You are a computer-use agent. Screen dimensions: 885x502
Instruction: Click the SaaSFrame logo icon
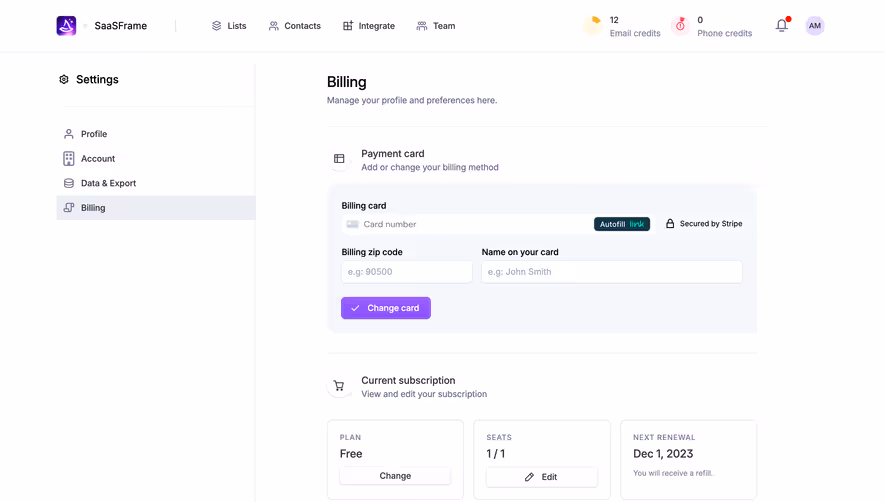pos(66,25)
